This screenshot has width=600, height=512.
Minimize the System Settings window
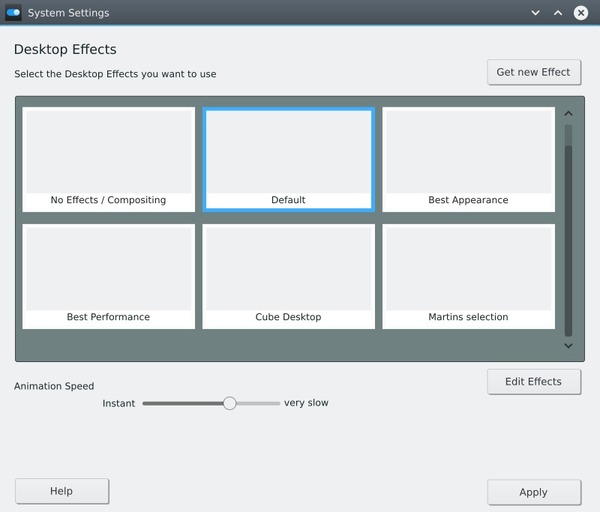point(536,13)
